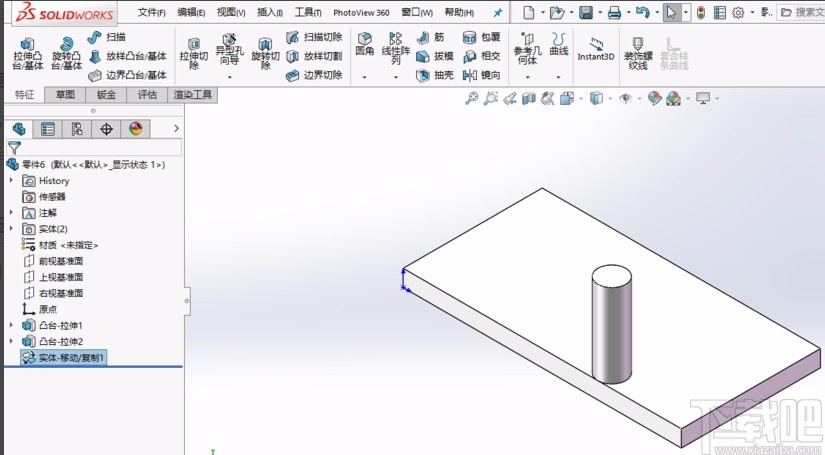Open the Hole Wizard (异型孔向导) dropdown arrow
Viewport: 825px width, 455px height.
228,78
